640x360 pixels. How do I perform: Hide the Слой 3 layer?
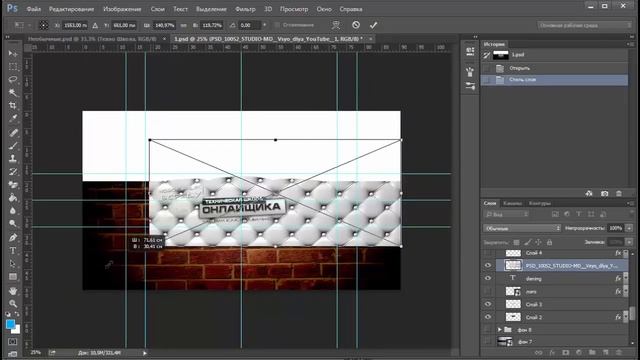(488, 304)
